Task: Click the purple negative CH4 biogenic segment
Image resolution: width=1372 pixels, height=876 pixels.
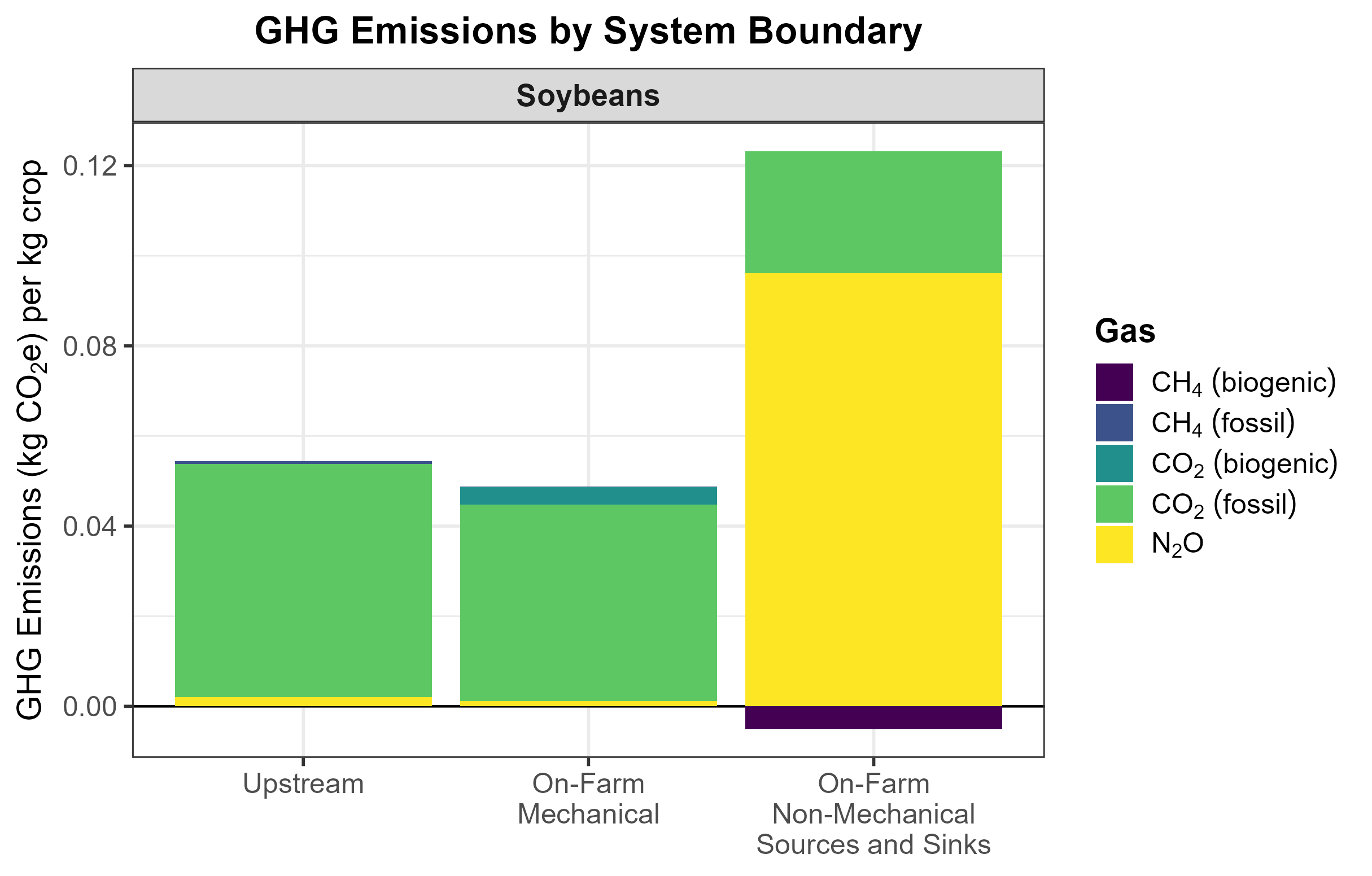Action: (873, 717)
